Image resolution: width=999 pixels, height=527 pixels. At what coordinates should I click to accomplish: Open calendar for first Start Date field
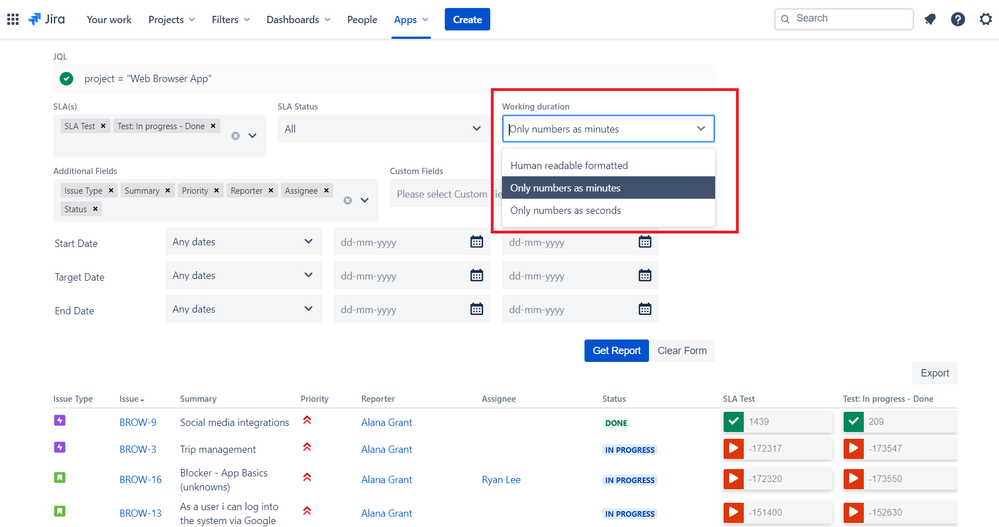coord(477,242)
